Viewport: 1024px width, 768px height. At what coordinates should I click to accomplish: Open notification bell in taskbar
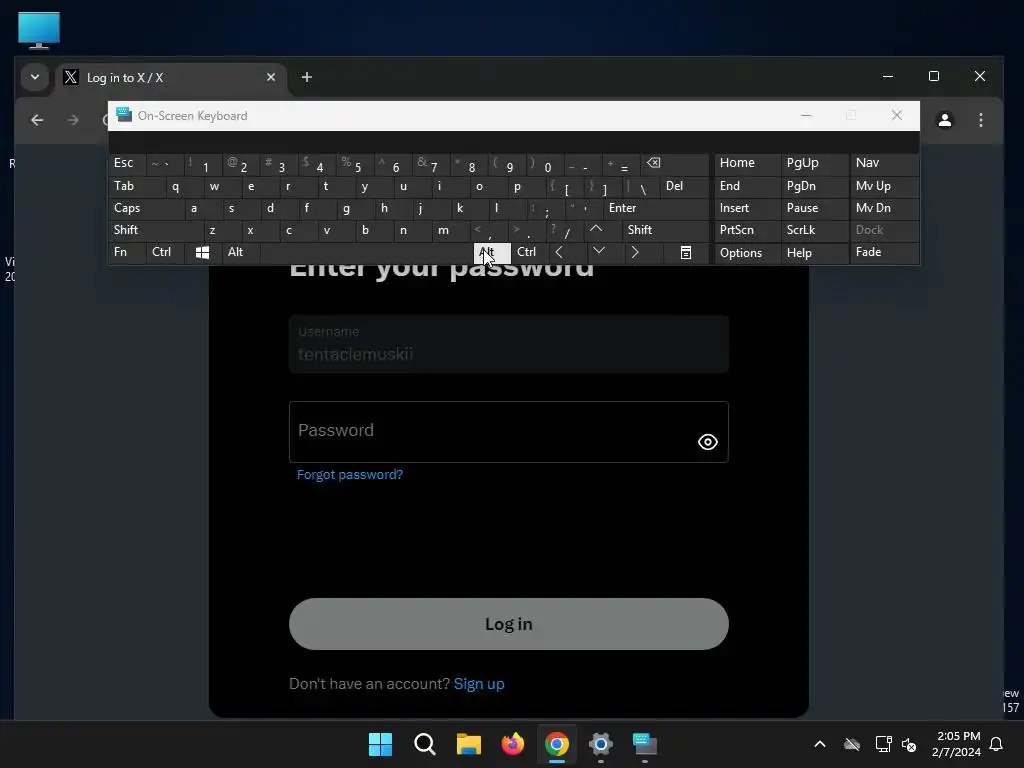pos(996,744)
